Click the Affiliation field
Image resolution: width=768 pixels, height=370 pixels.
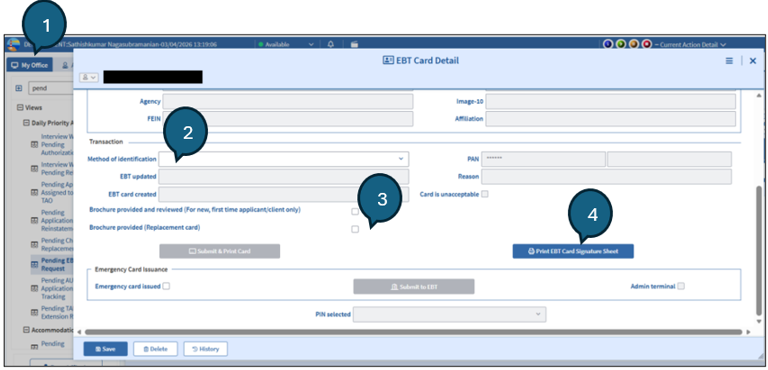pos(610,119)
